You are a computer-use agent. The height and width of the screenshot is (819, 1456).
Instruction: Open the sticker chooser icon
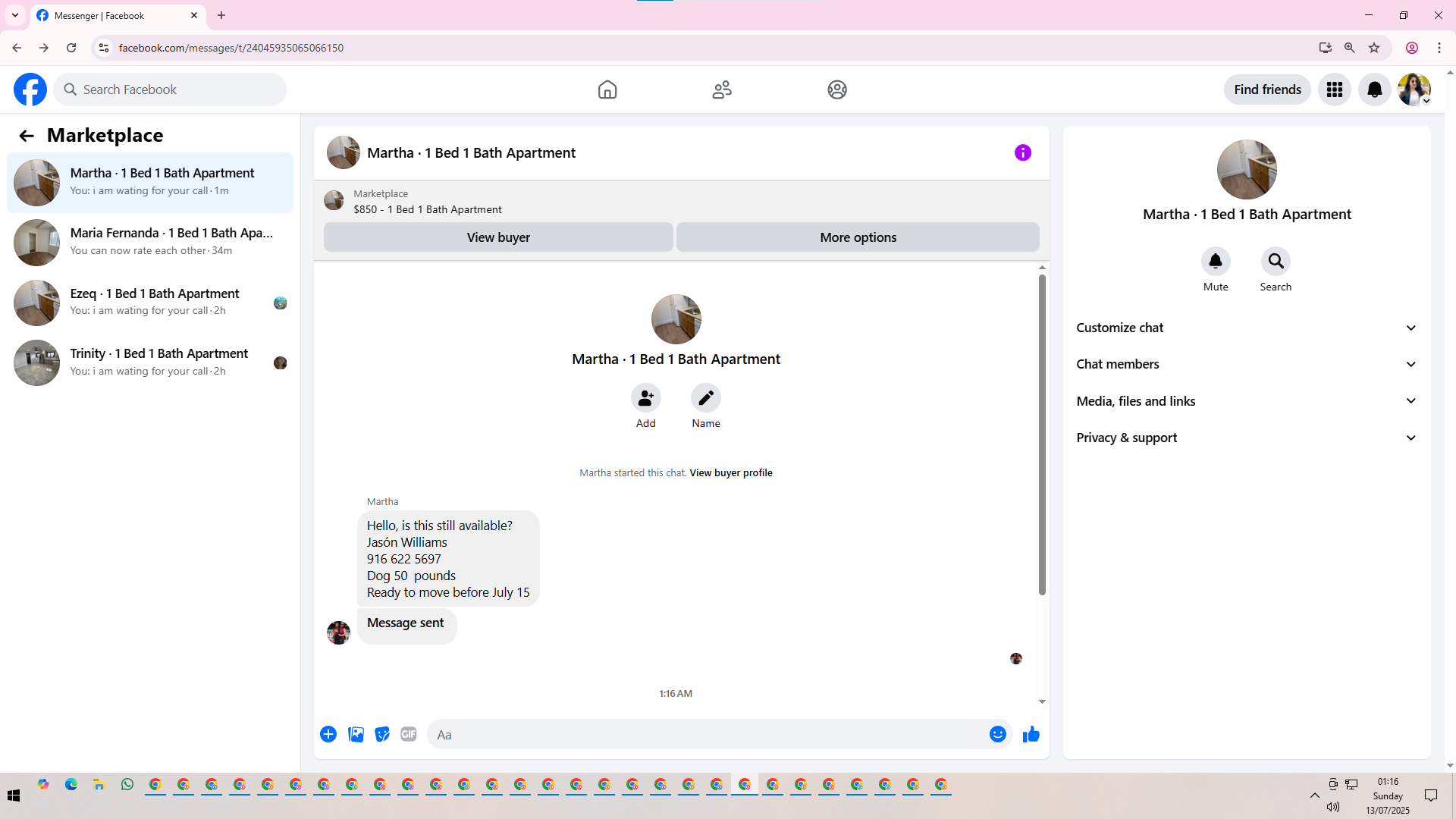[382, 734]
